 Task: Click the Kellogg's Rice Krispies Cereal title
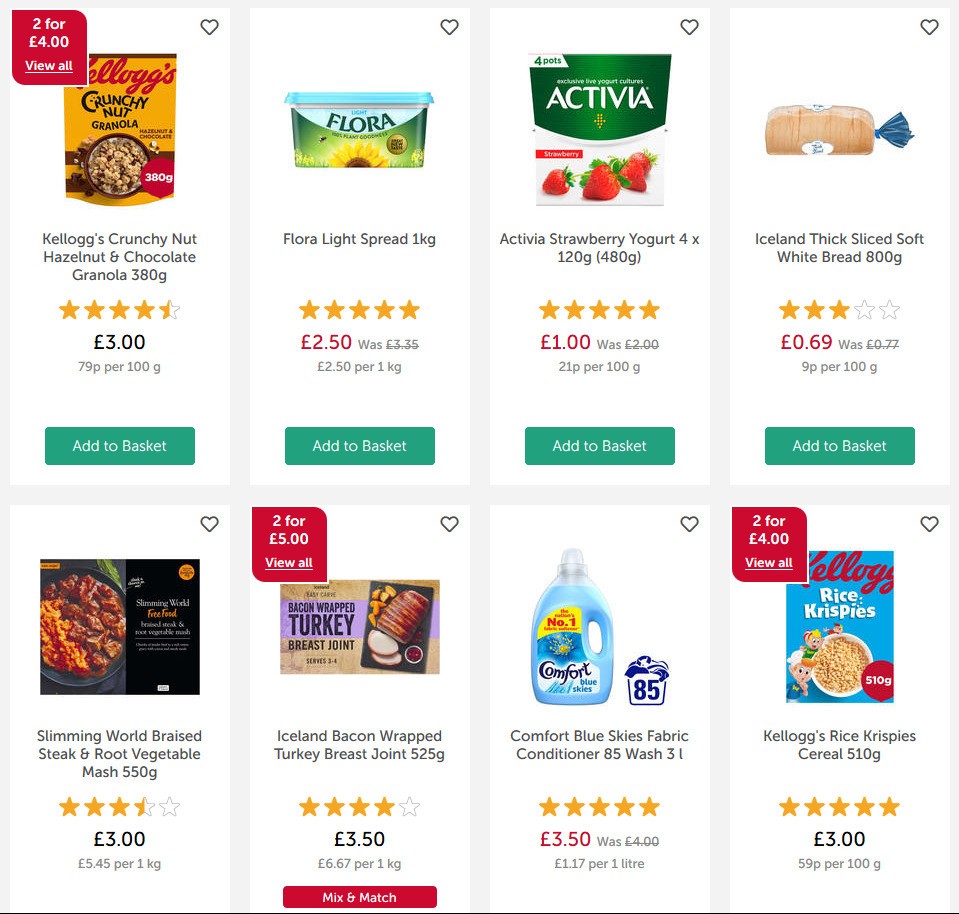tap(839, 744)
